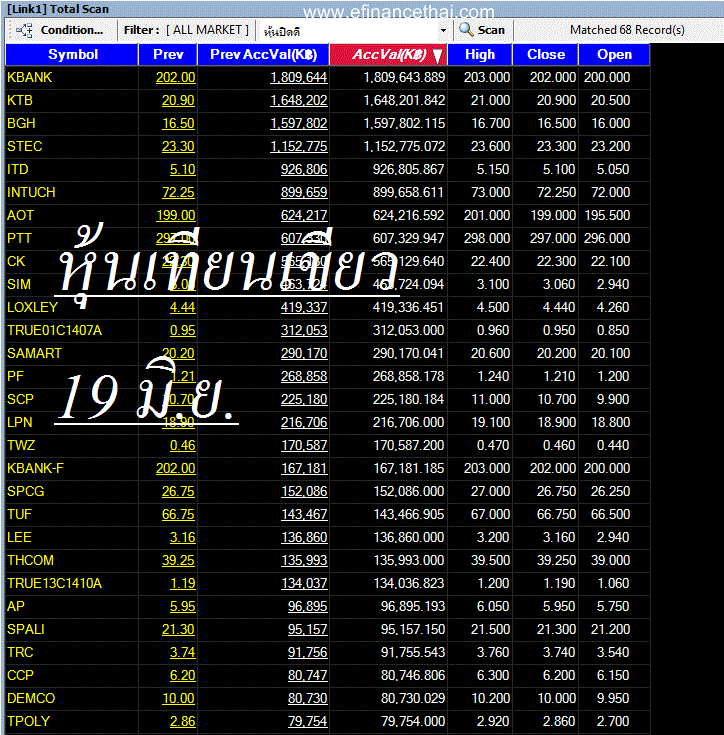Select the TUF symbol
724x735 pixels.
19,514
